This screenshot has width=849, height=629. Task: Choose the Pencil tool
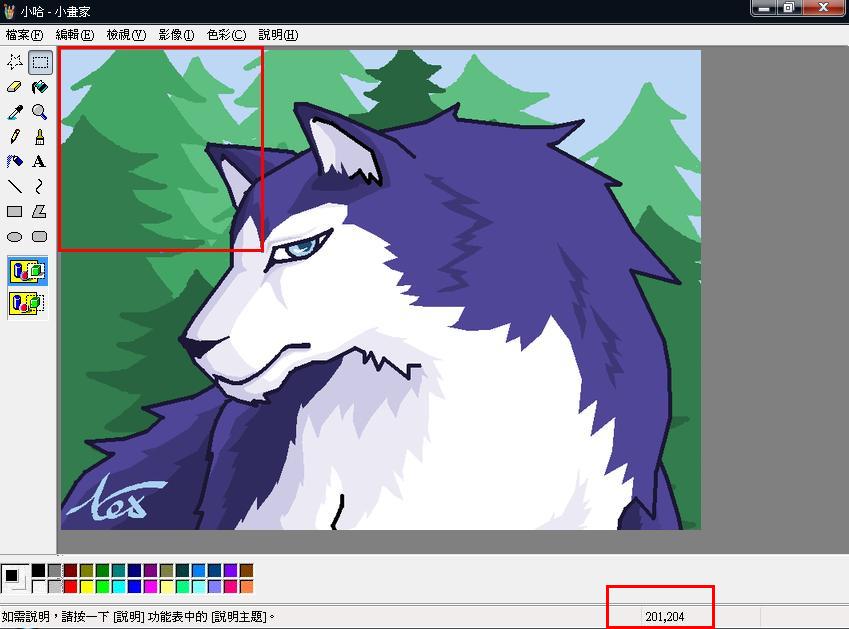[x=15, y=137]
